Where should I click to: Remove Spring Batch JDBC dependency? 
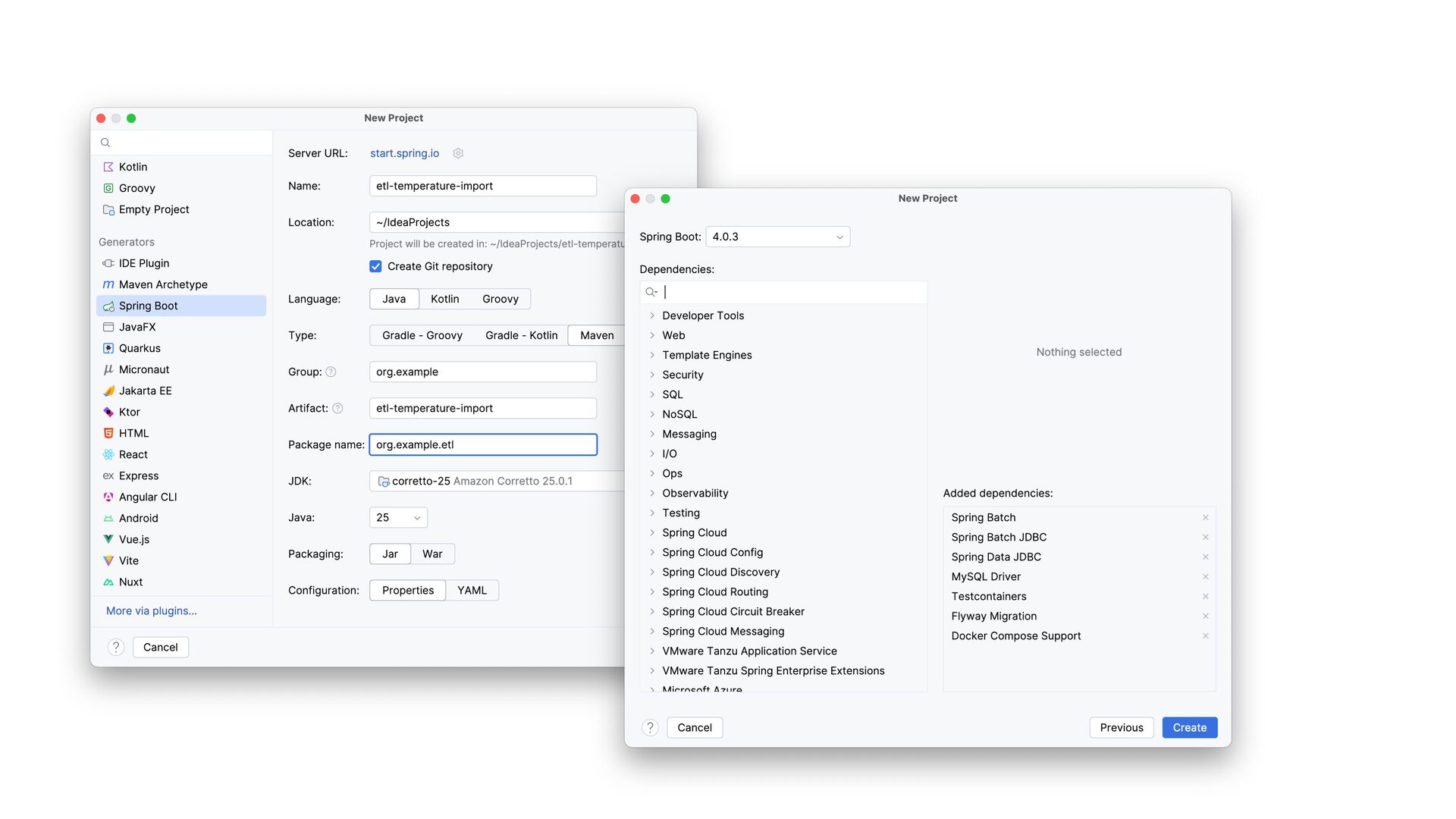pos(1205,537)
